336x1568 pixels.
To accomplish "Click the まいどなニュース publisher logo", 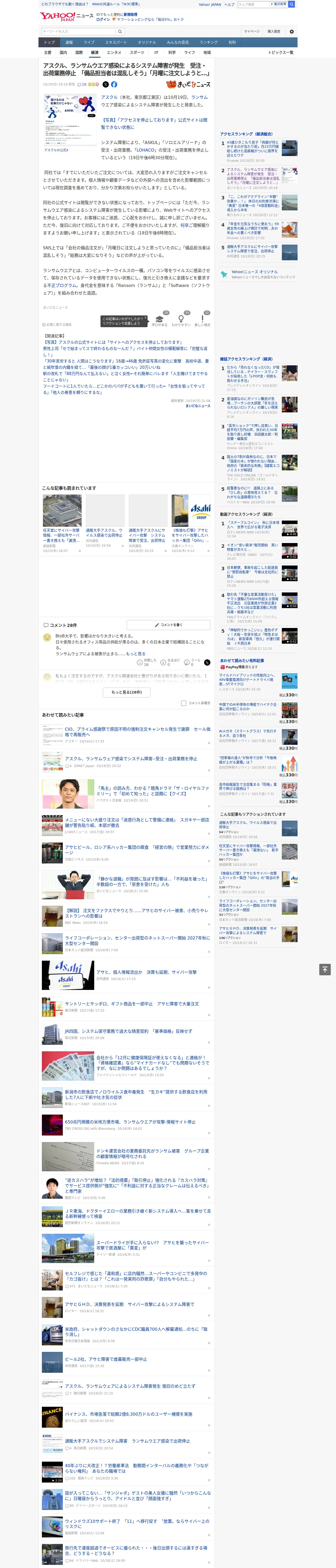I will tap(188, 85).
